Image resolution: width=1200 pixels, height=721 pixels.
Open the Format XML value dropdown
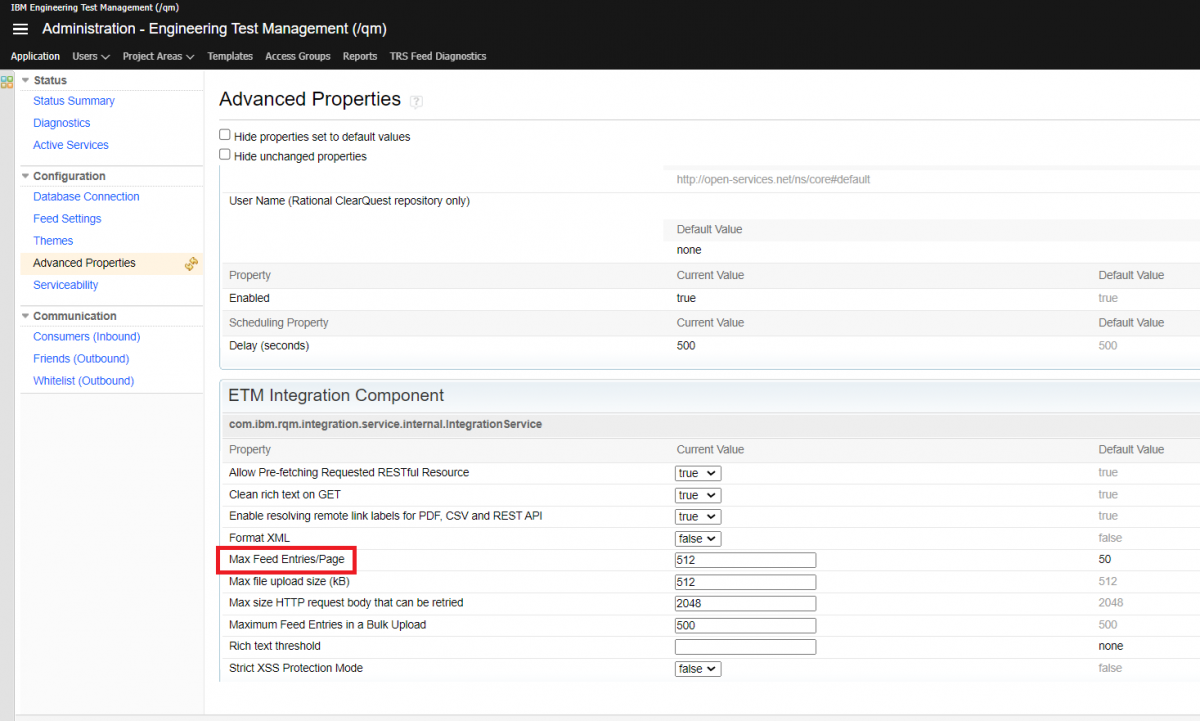tap(697, 539)
